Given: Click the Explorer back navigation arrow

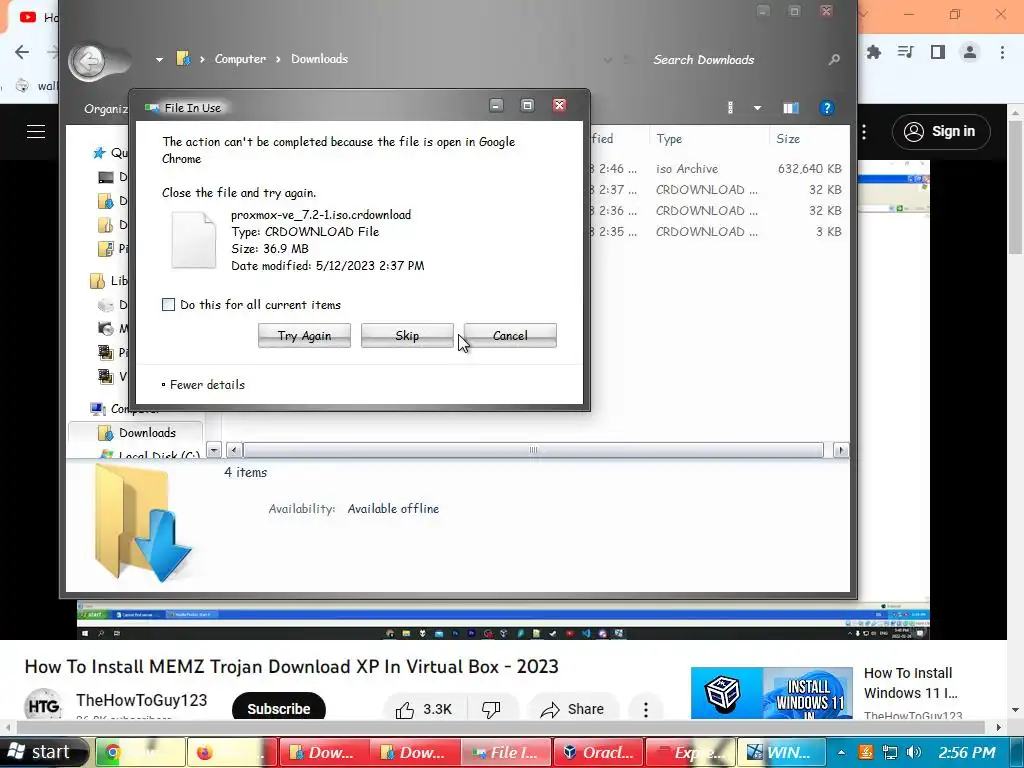Looking at the screenshot, I should pyautogui.click(x=89, y=62).
